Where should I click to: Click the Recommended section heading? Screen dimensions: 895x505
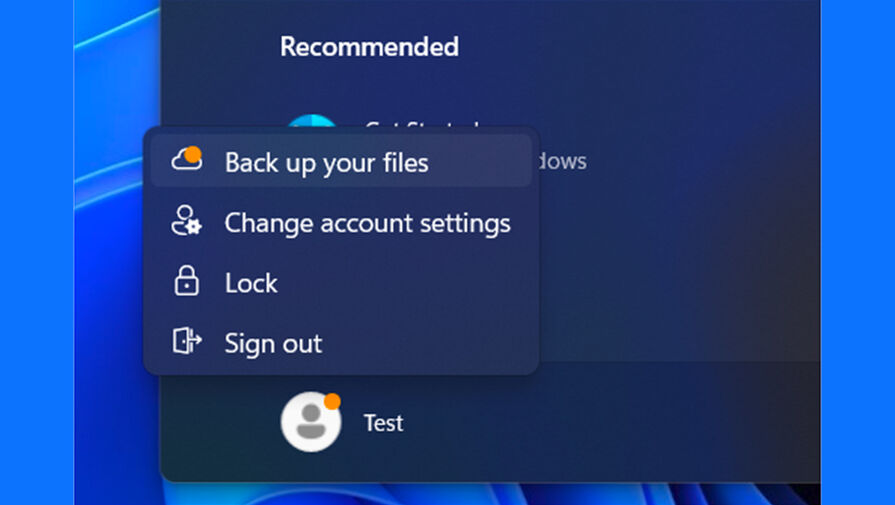pyautogui.click(x=369, y=46)
